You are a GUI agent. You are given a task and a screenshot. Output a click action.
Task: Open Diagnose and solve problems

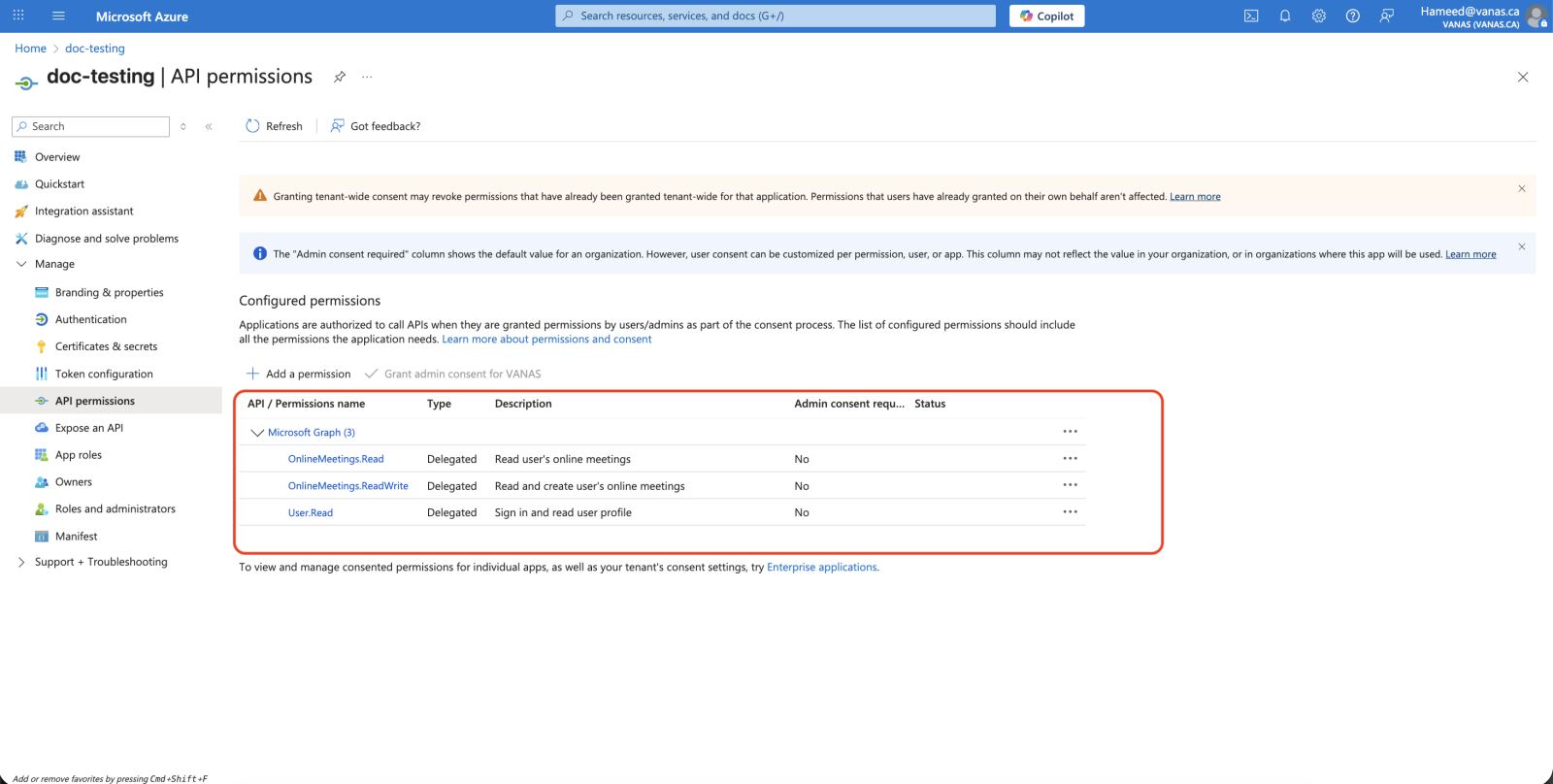pyautogui.click(x=106, y=238)
